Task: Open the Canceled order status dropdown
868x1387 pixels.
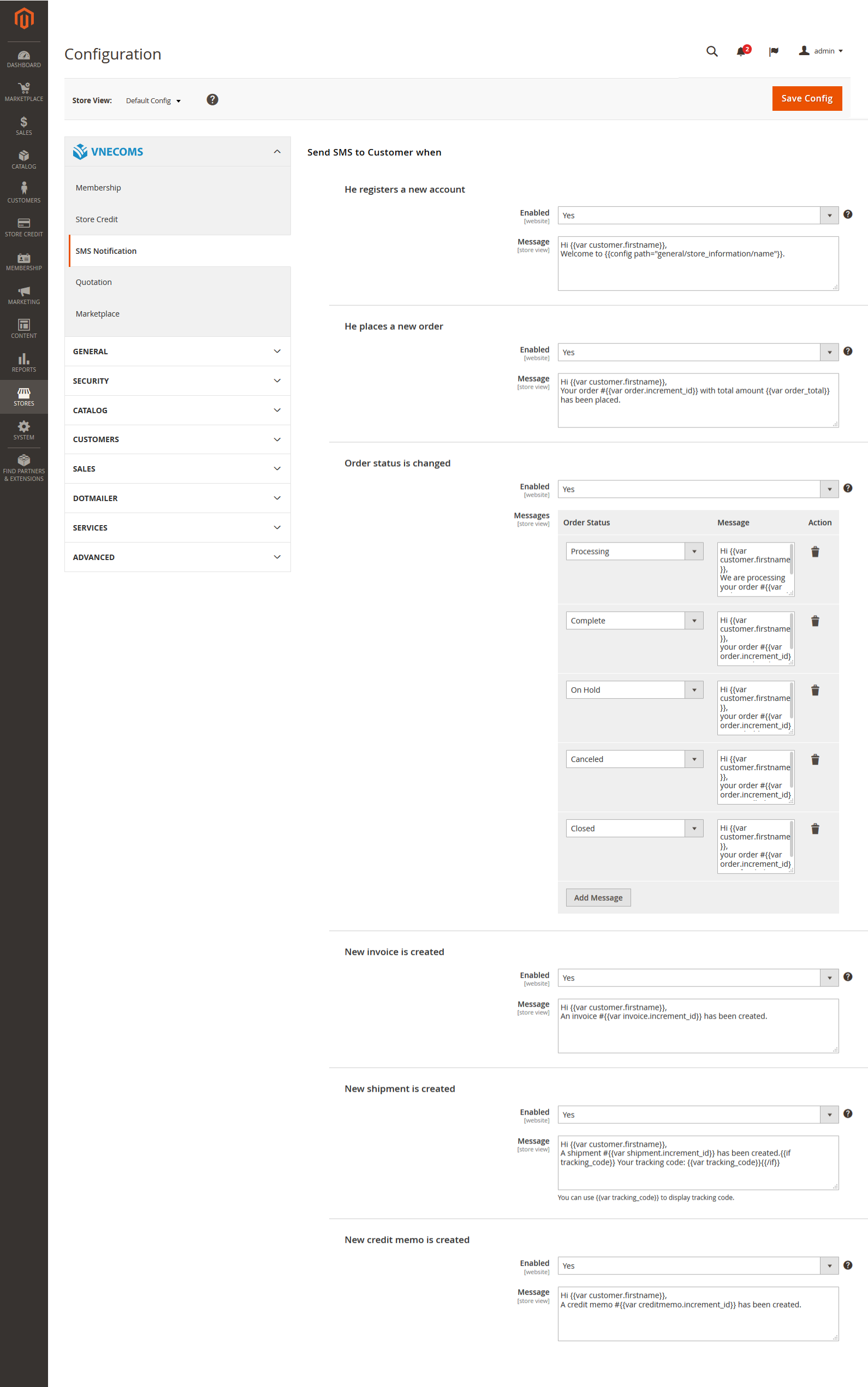Action: pos(634,759)
